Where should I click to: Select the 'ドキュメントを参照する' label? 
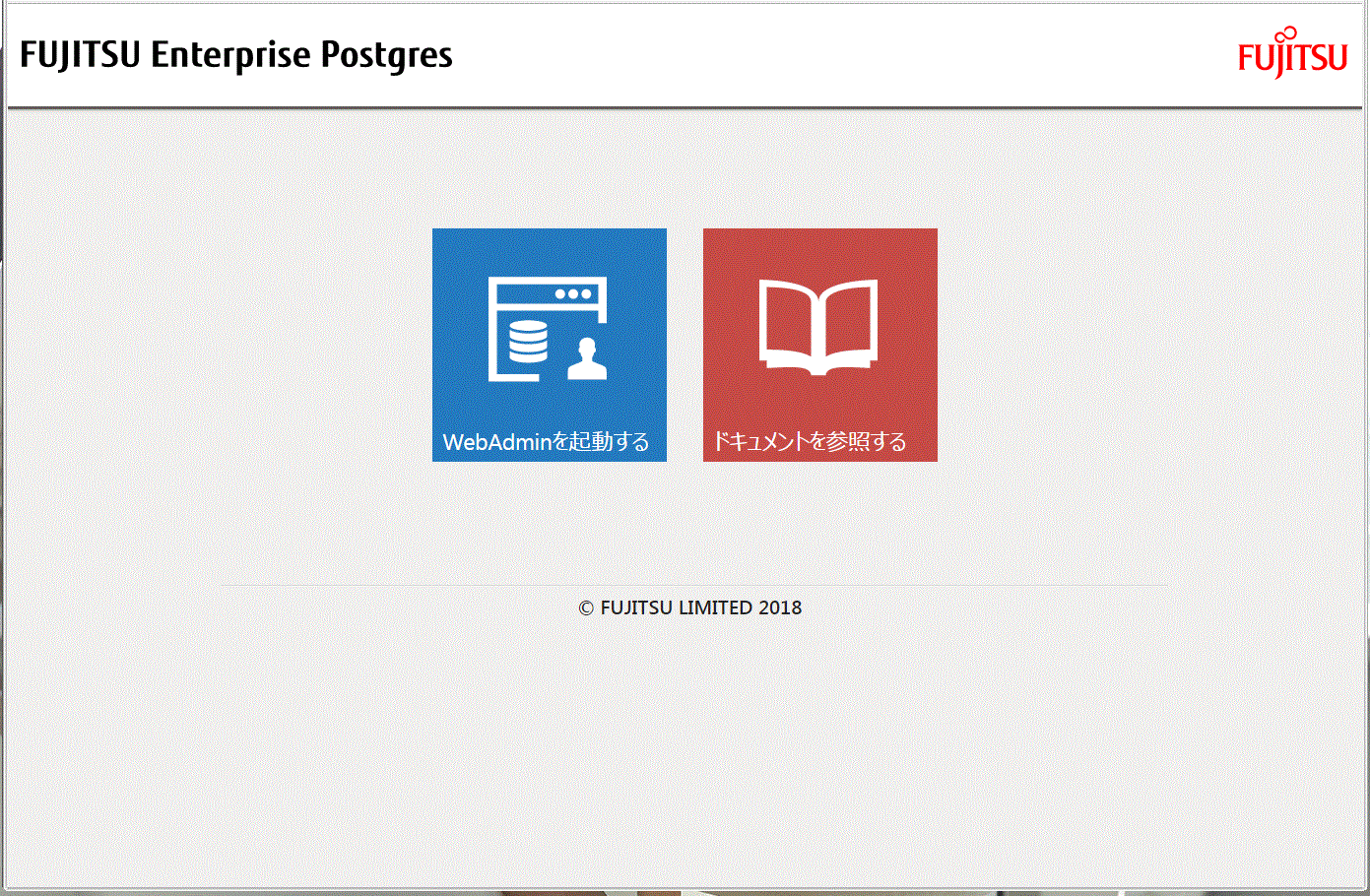810,441
